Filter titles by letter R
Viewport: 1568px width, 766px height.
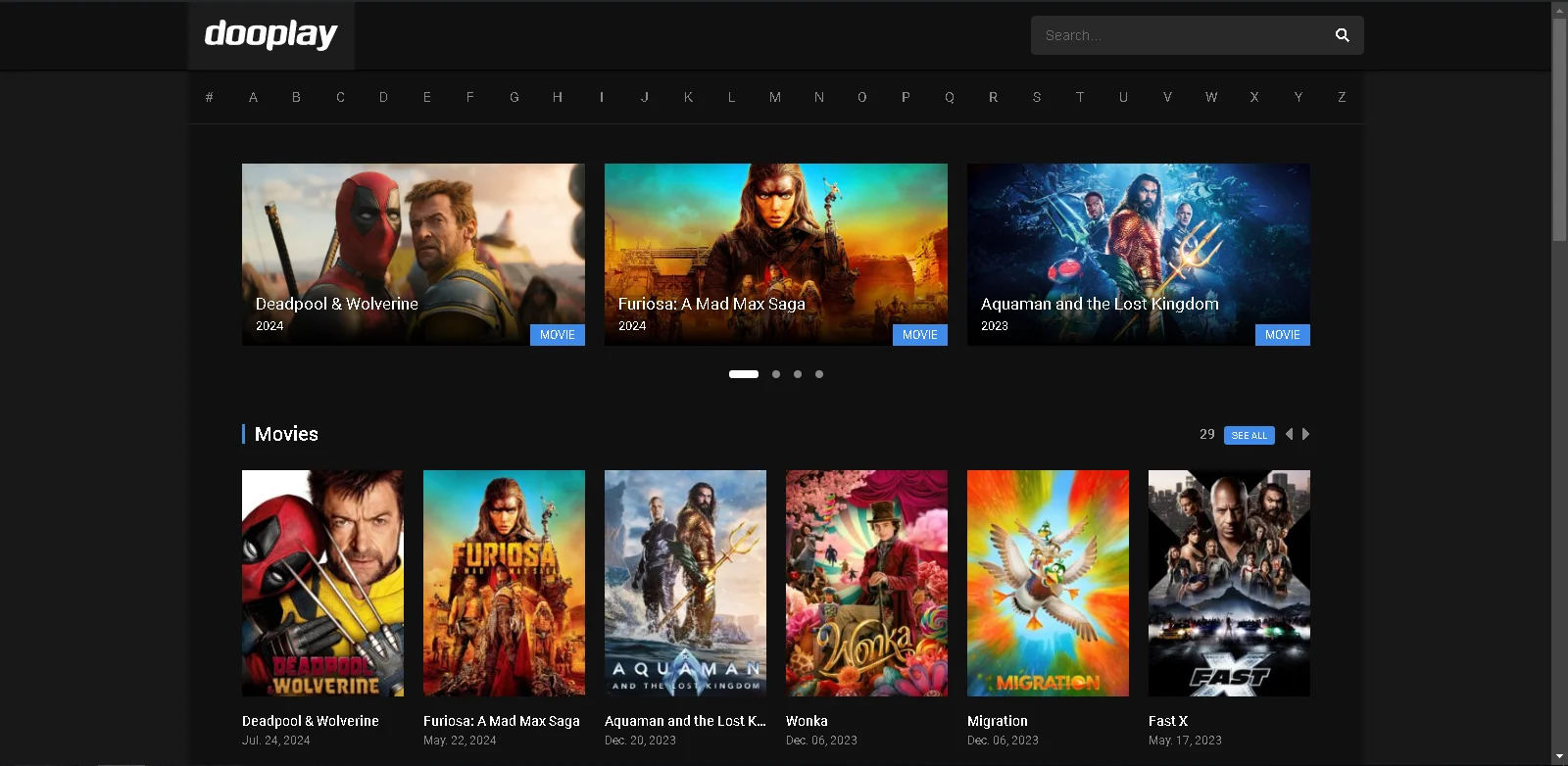(993, 97)
